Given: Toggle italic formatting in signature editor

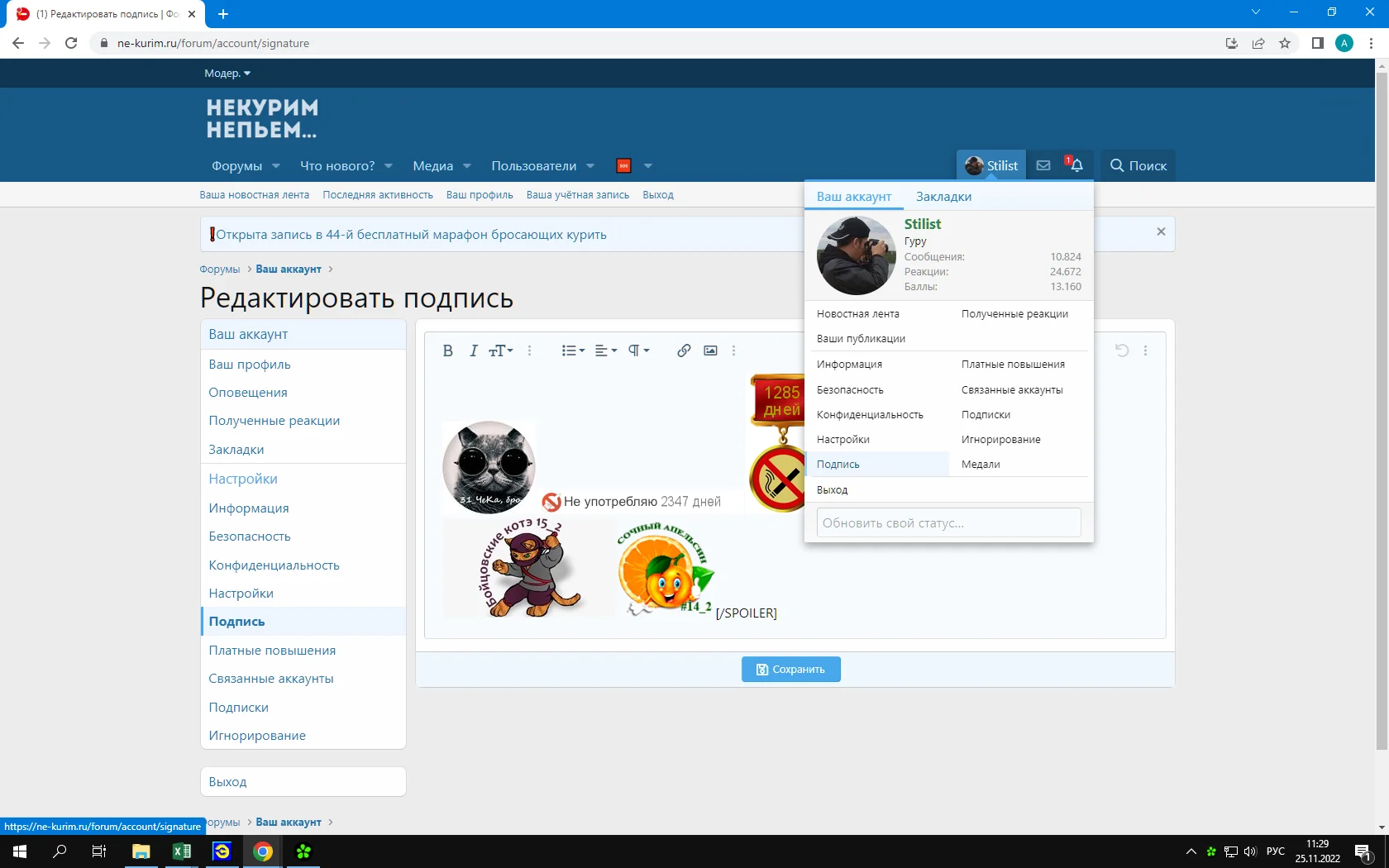Looking at the screenshot, I should (x=473, y=351).
